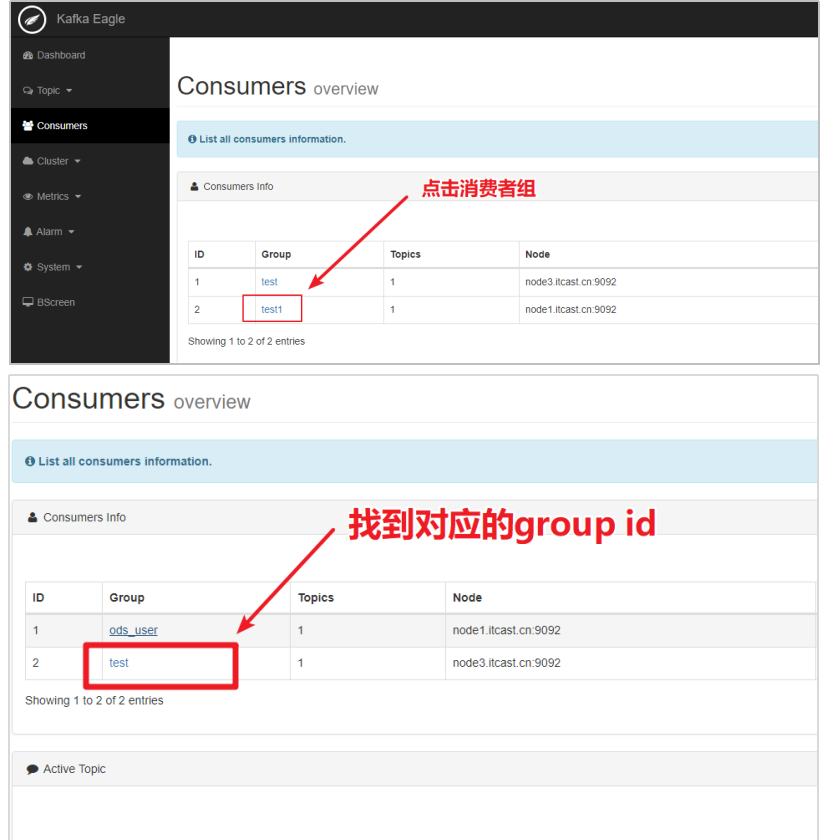Click the ID column header in lower table
823x840 pixels.
click(x=38, y=597)
